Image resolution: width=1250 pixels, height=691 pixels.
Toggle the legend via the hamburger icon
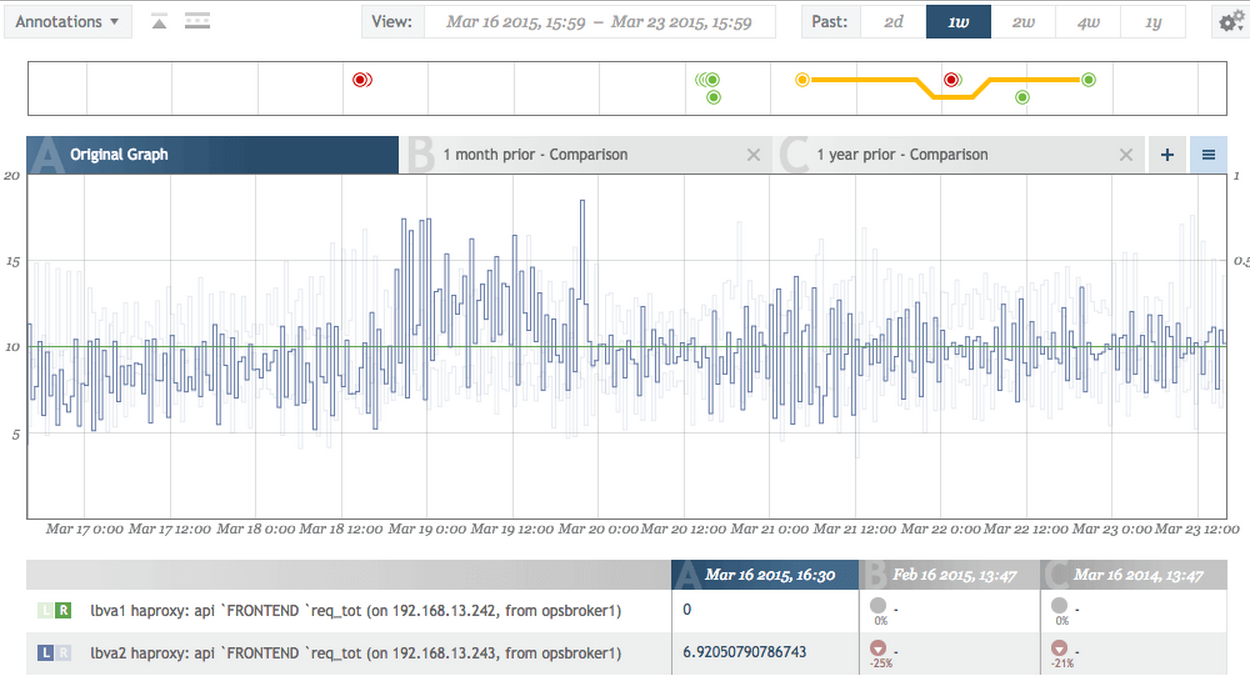tap(1208, 154)
